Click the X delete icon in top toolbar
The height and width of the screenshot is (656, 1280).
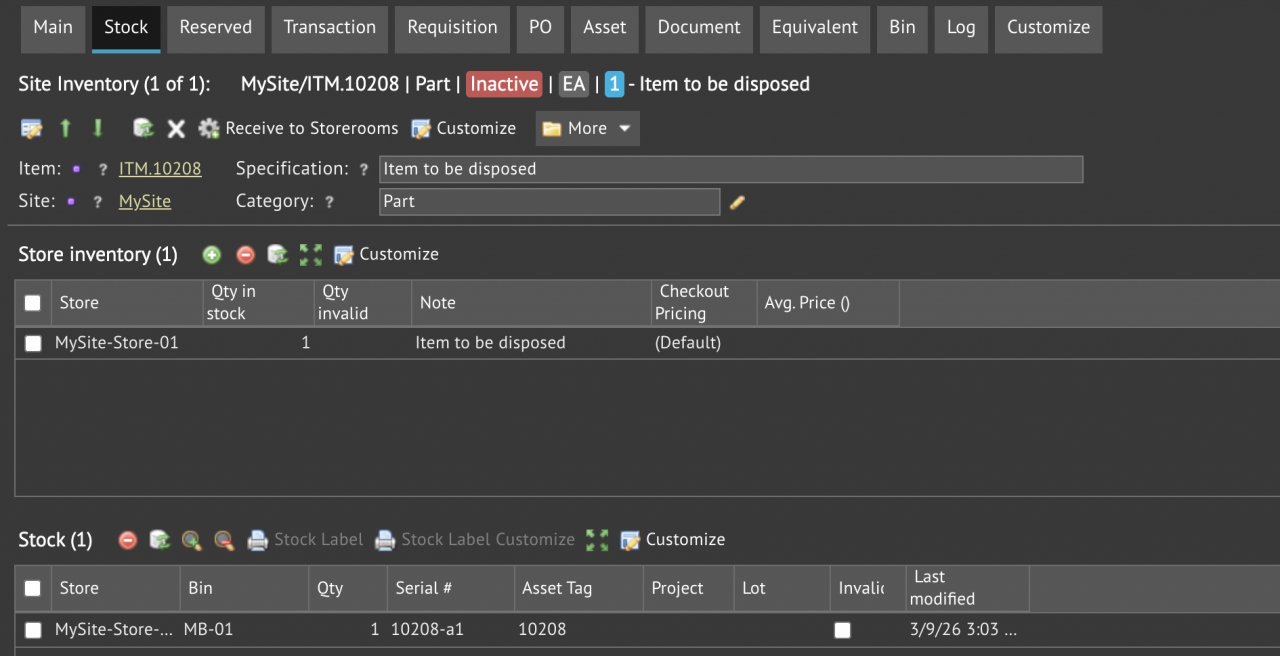176,128
